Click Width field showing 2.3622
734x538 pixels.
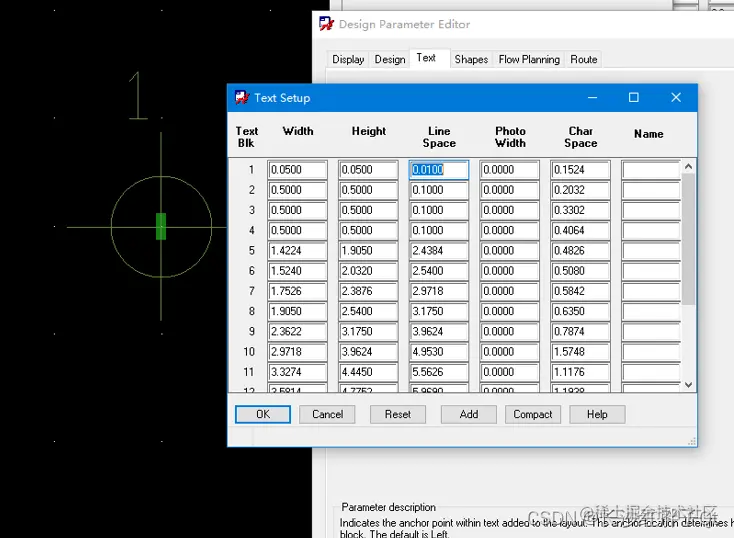tap(298, 332)
